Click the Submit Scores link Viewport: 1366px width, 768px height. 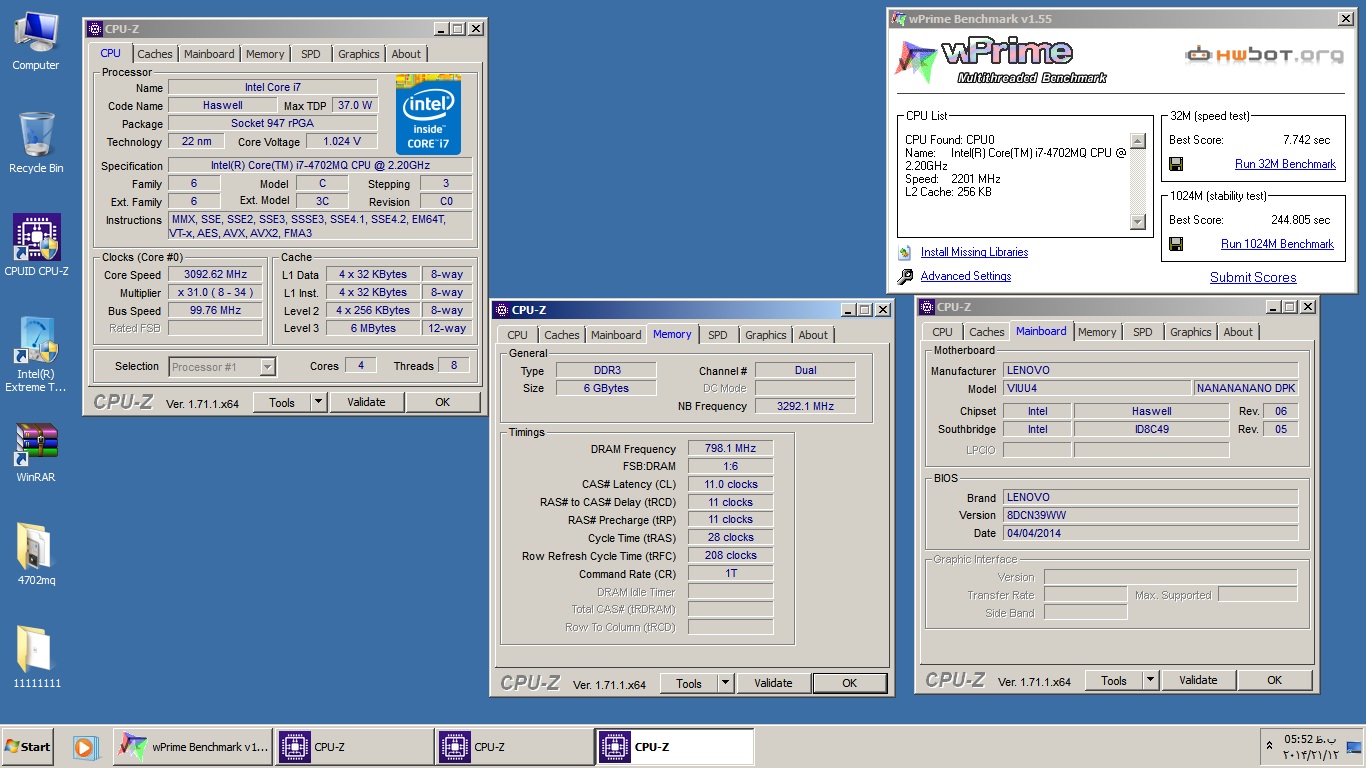point(1253,278)
